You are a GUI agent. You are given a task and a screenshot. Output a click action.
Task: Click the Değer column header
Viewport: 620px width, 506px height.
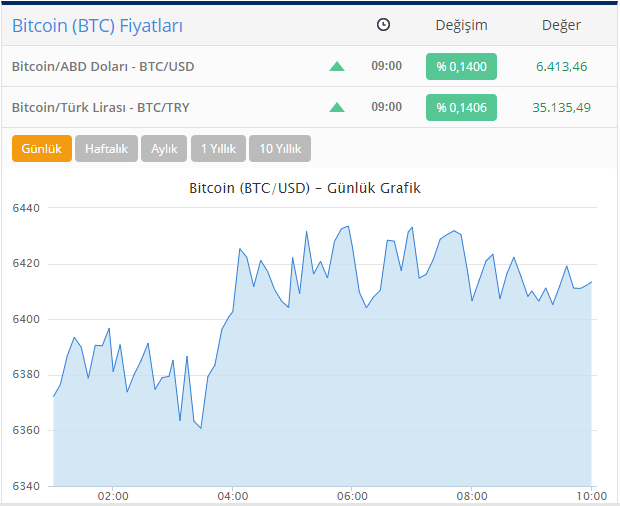tap(561, 25)
